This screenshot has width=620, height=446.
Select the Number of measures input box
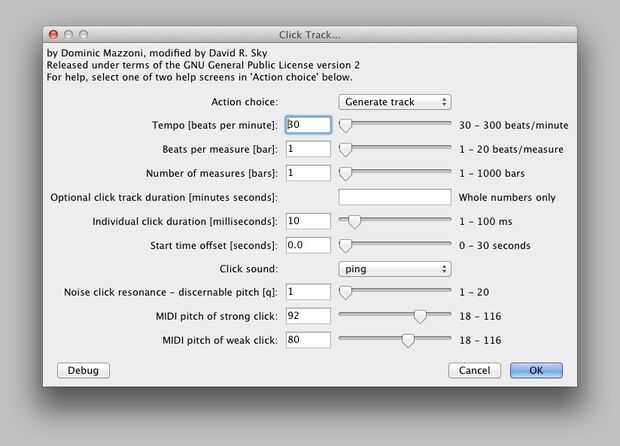307,173
